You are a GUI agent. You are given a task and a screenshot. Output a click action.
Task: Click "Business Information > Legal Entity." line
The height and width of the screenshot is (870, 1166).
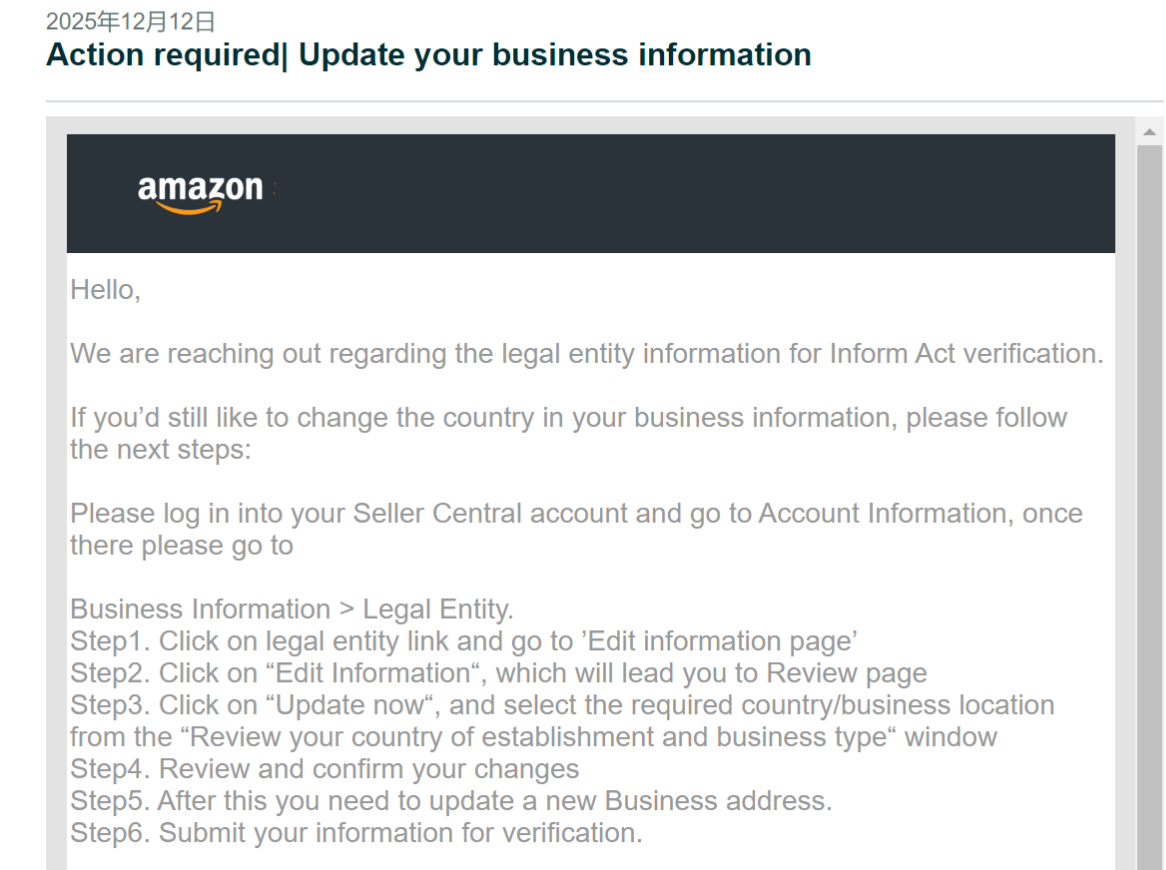tap(291, 609)
